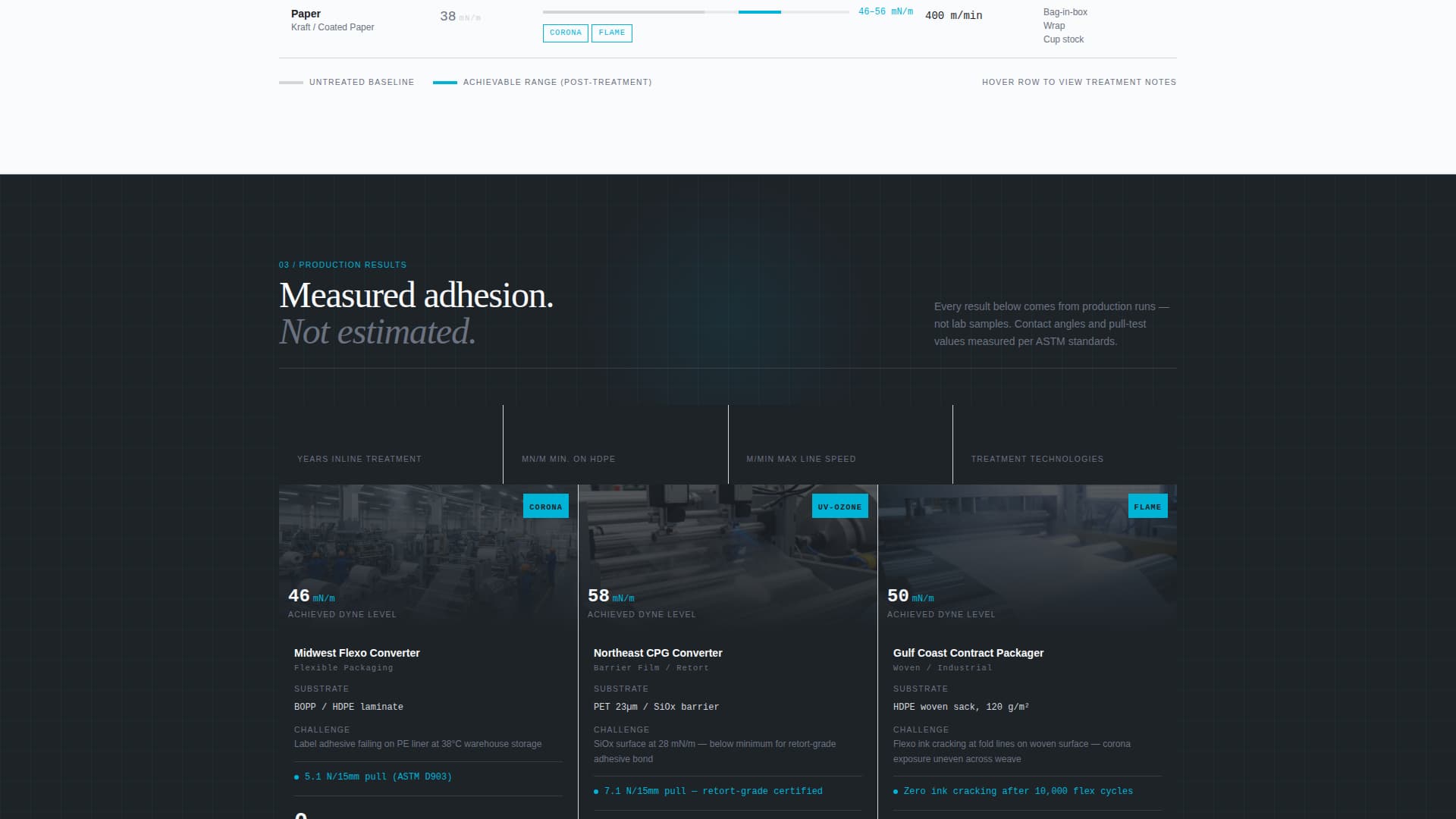
Task: Click the CORONA badge on the first card
Action: coord(545,506)
